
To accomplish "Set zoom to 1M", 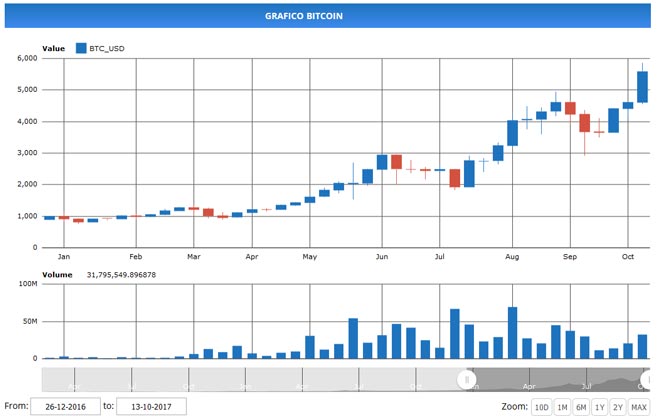I will tap(562, 407).
